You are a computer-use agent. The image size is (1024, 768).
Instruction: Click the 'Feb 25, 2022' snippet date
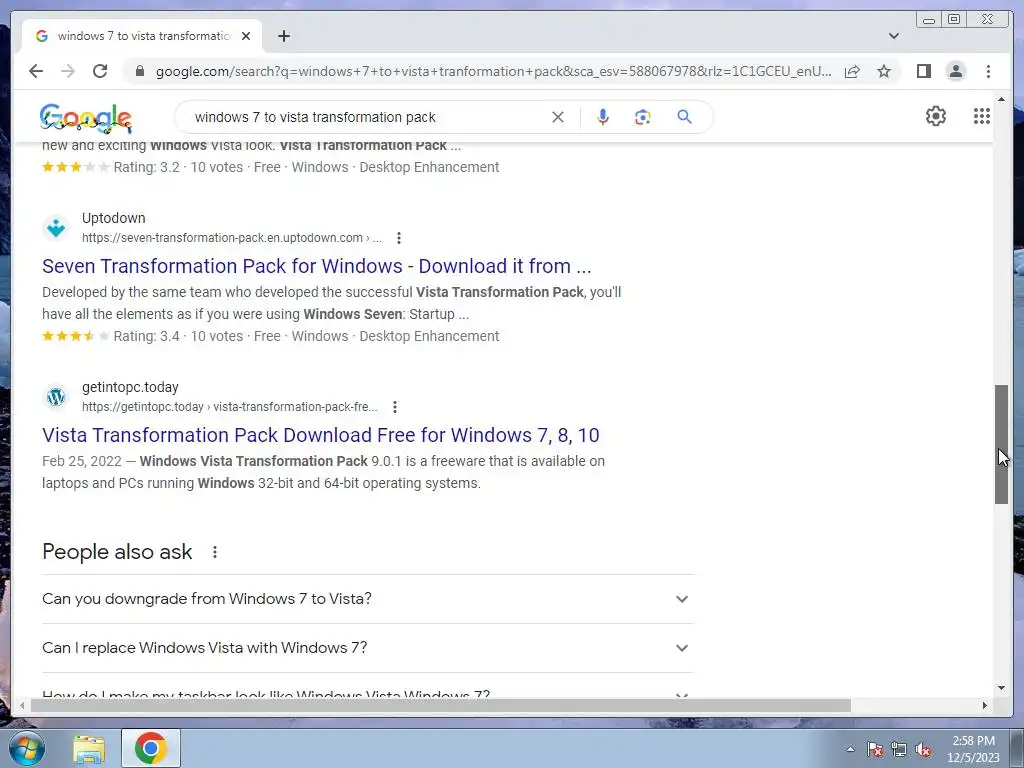point(82,461)
